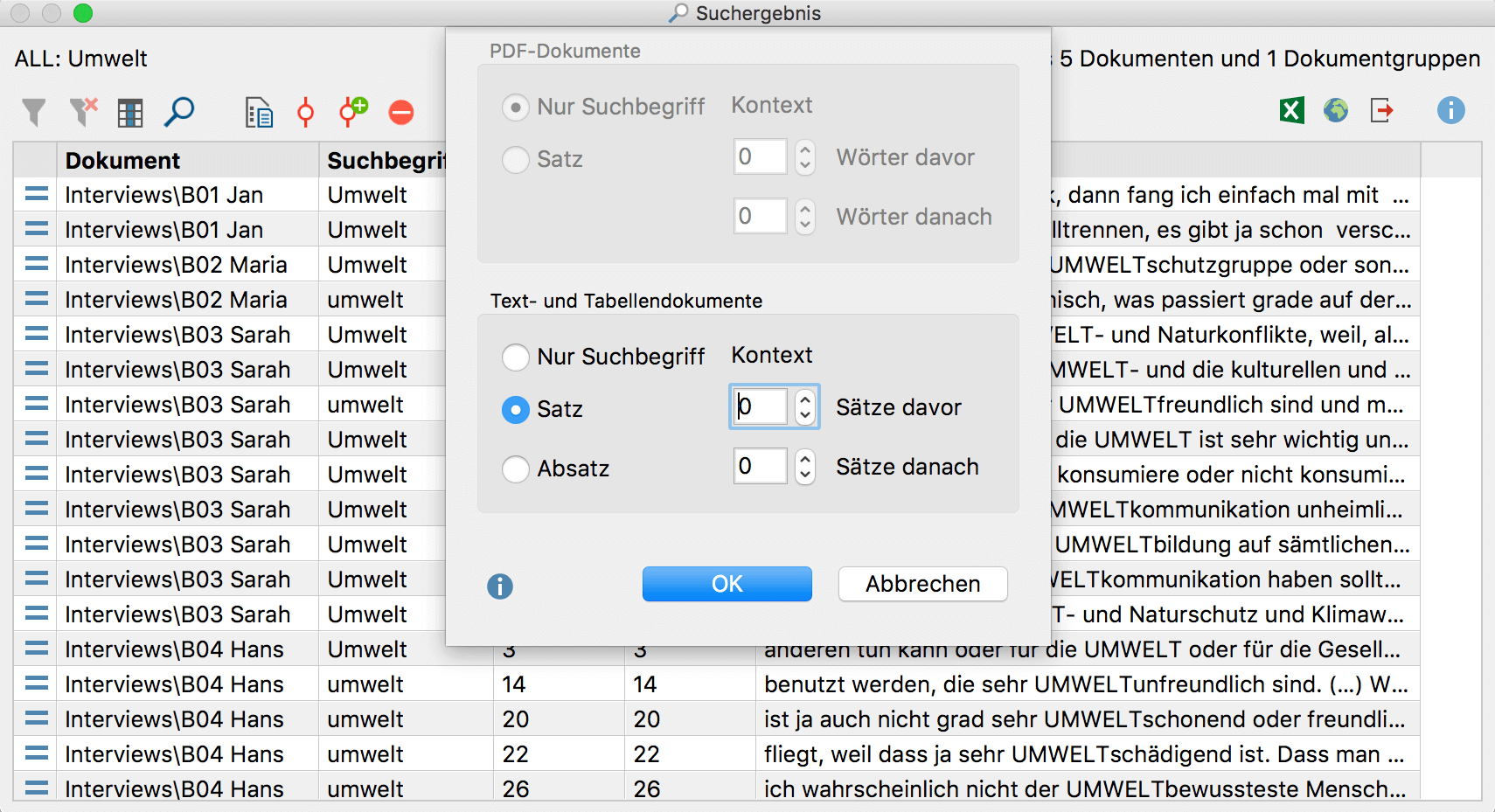Click row icon of B04 Hans row 26
1495x812 pixels.
pyautogui.click(x=37, y=788)
